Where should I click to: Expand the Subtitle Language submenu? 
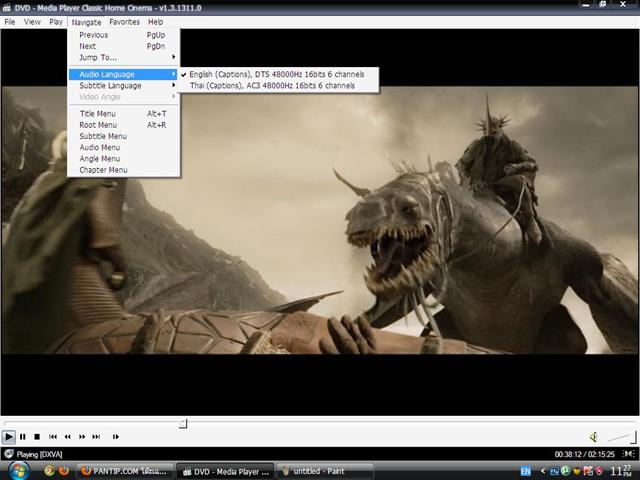(124, 86)
